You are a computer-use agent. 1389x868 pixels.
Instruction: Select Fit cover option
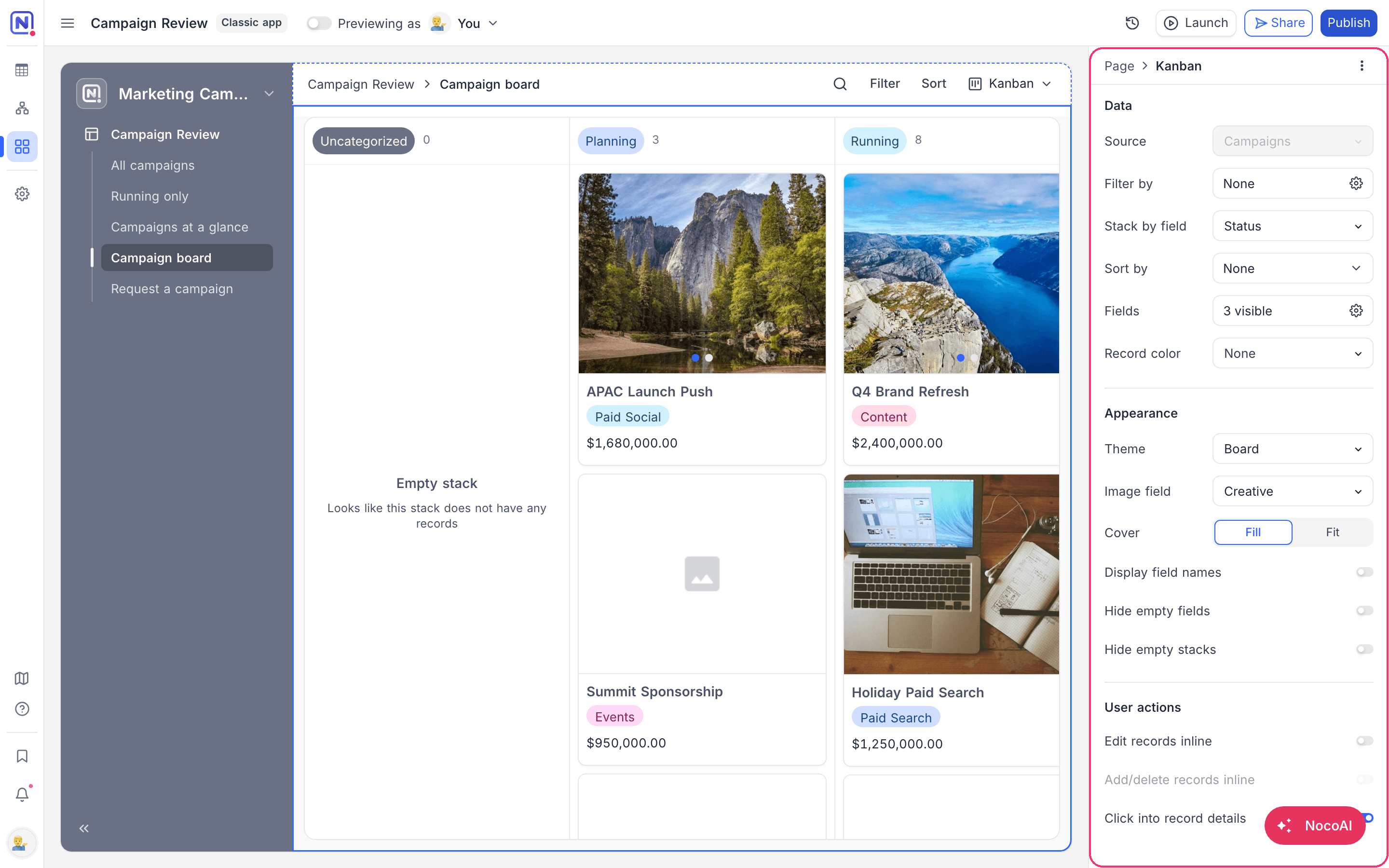point(1332,532)
